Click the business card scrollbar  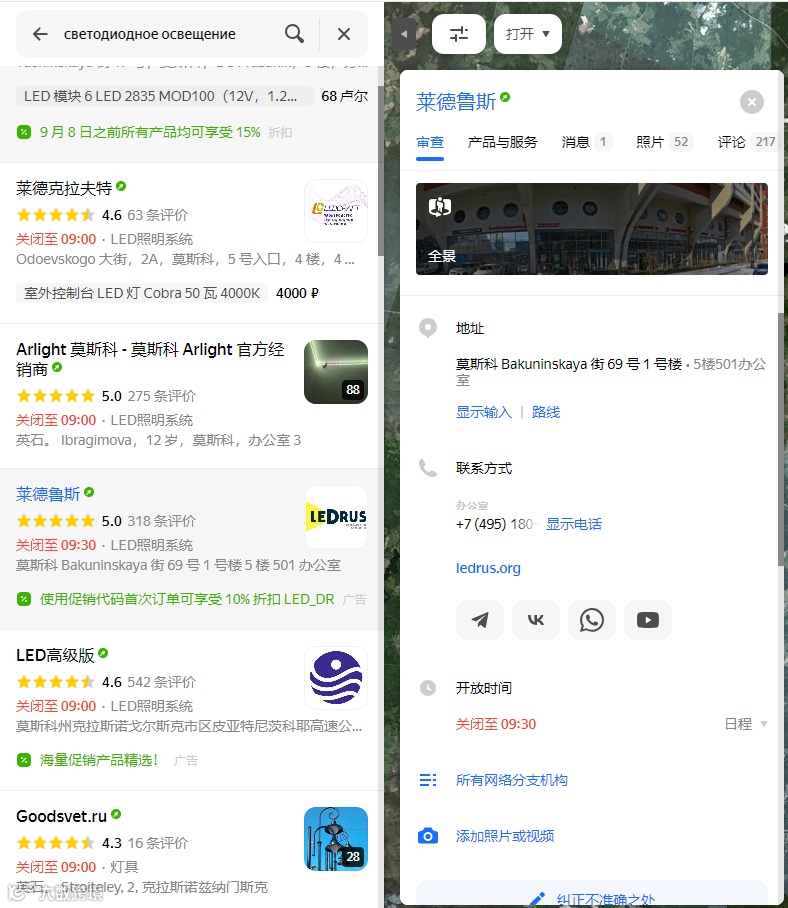(x=781, y=440)
